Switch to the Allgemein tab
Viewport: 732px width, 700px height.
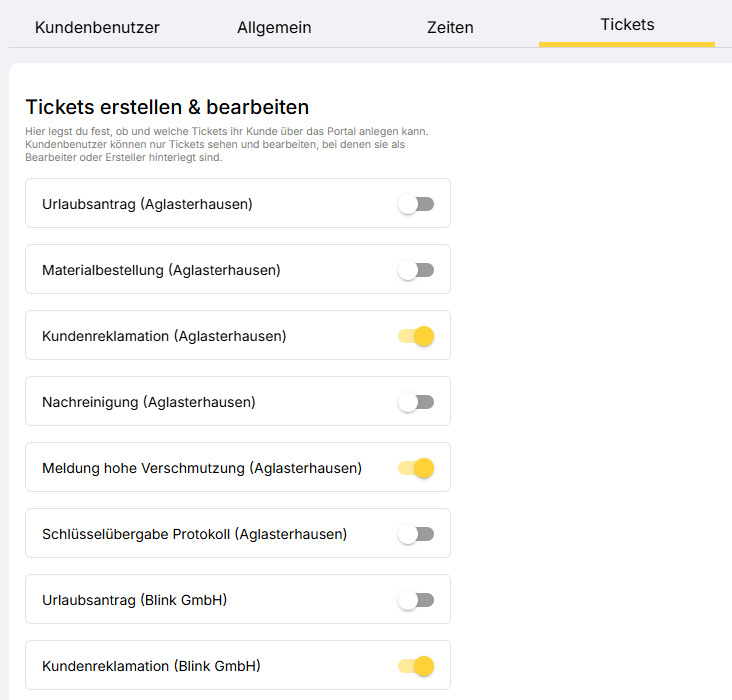click(274, 27)
